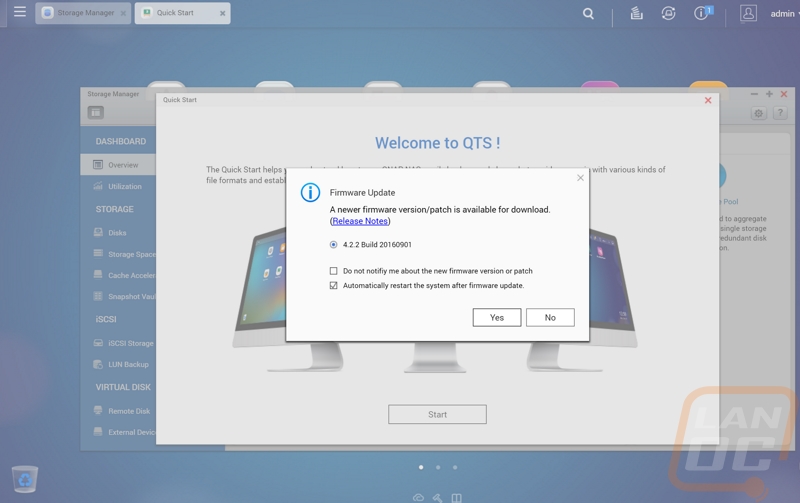Open event notifications info icon
The height and width of the screenshot is (503, 800).
(703, 13)
